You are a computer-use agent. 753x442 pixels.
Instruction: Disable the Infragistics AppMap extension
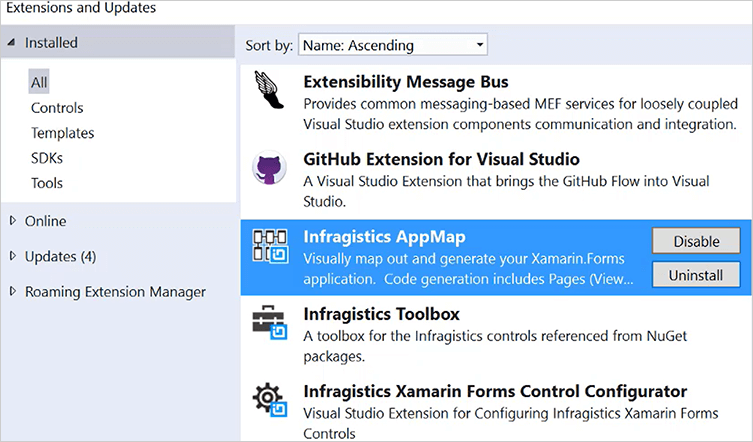(x=696, y=241)
